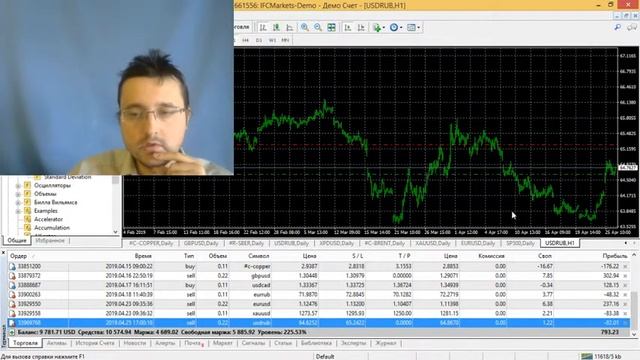The height and width of the screenshot is (360, 640).
Task: Zoom in on the chart
Action: 304,27
